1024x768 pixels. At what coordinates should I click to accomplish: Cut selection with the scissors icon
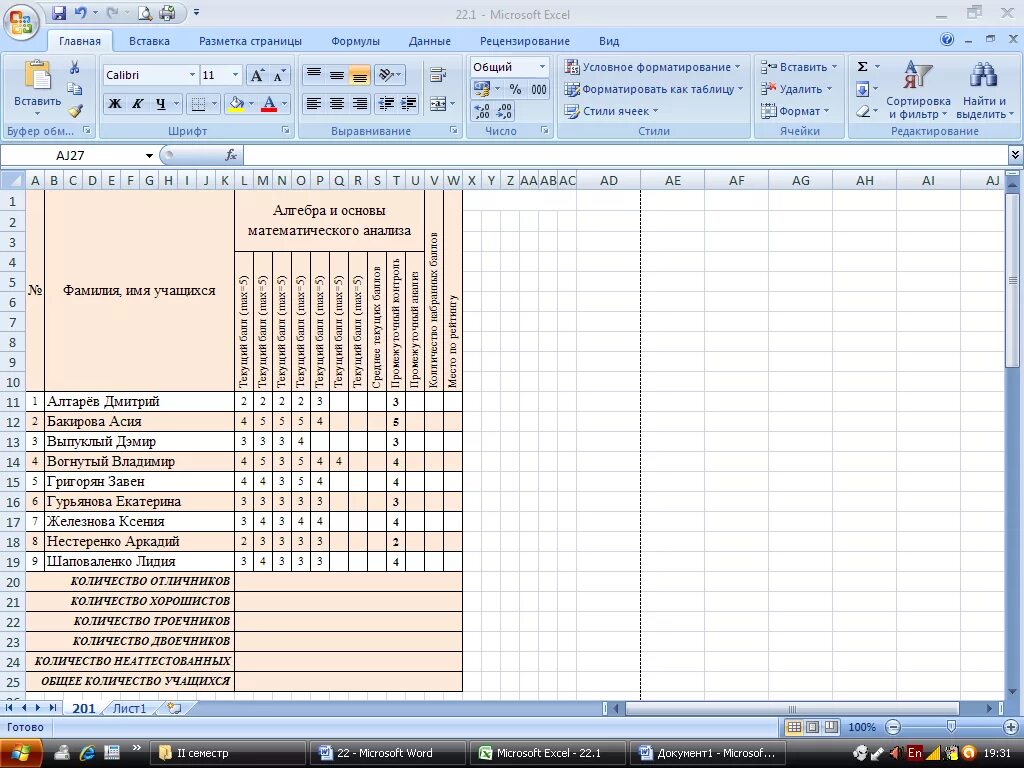tap(74, 67)
